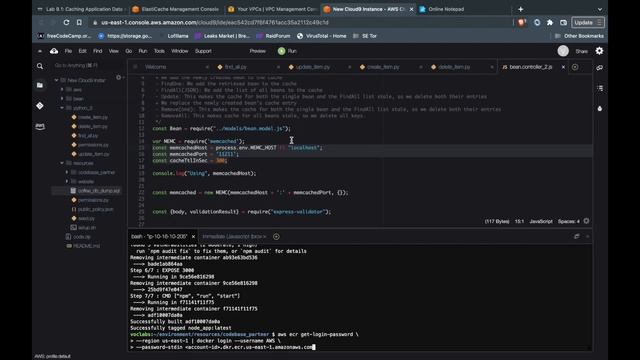Viewport: 640px width, 360px height.
Task: Close the bash terminal tab
Action: click(x=193, y=237)
